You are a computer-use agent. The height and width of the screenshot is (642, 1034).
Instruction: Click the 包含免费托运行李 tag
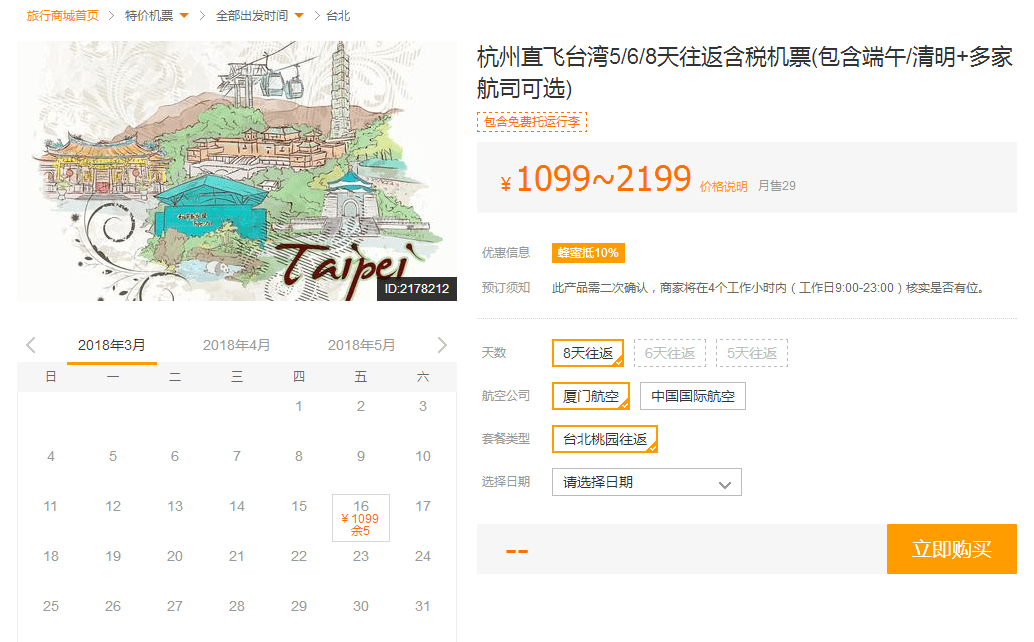[532, 122]
